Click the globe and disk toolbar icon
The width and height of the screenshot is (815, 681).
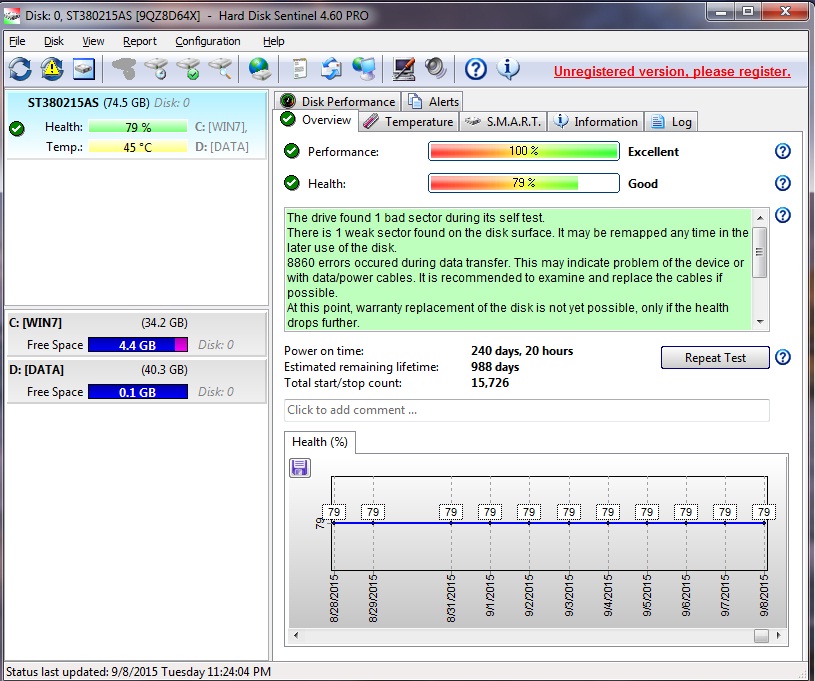[259, 69]
